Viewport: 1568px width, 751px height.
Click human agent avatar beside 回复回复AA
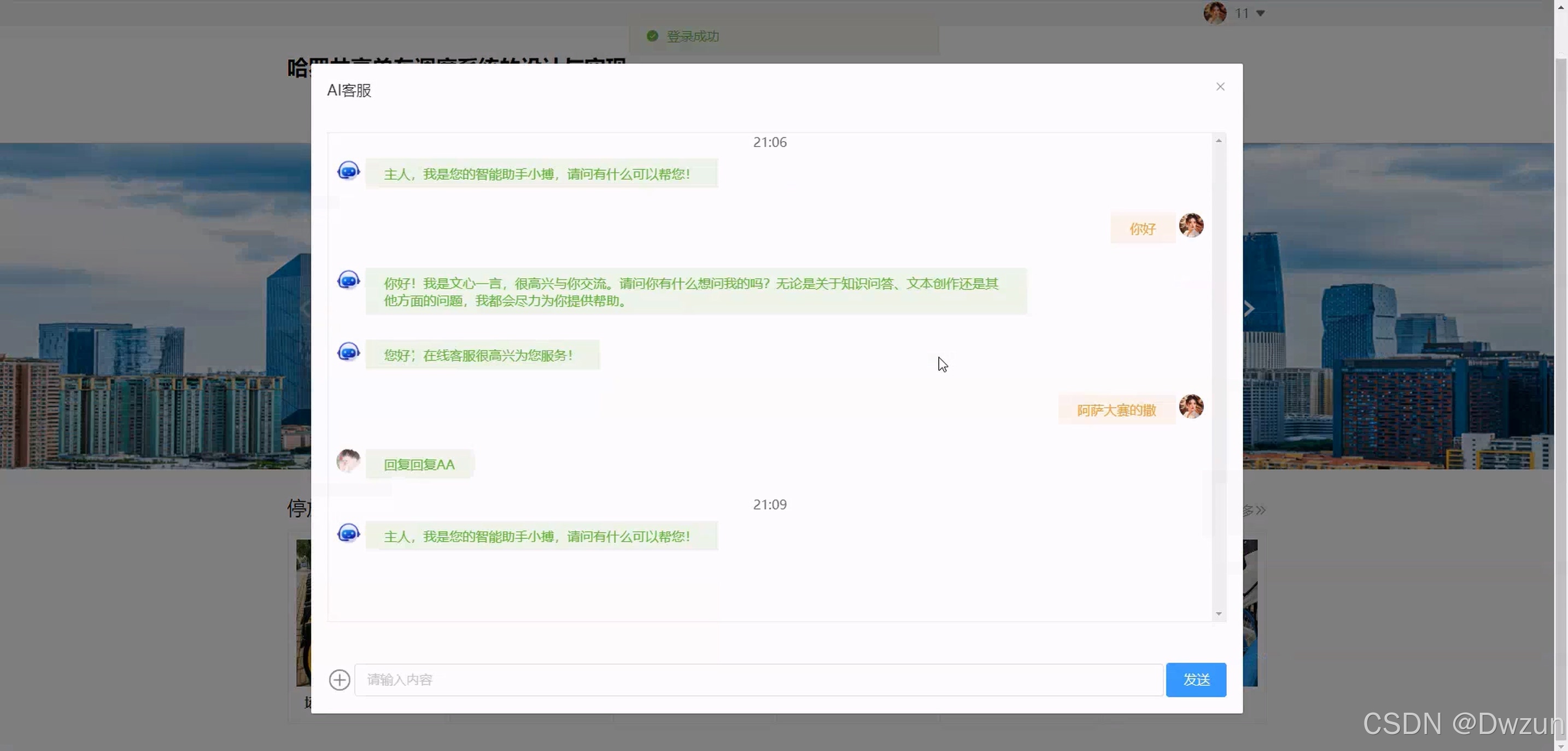coord(348,461)
